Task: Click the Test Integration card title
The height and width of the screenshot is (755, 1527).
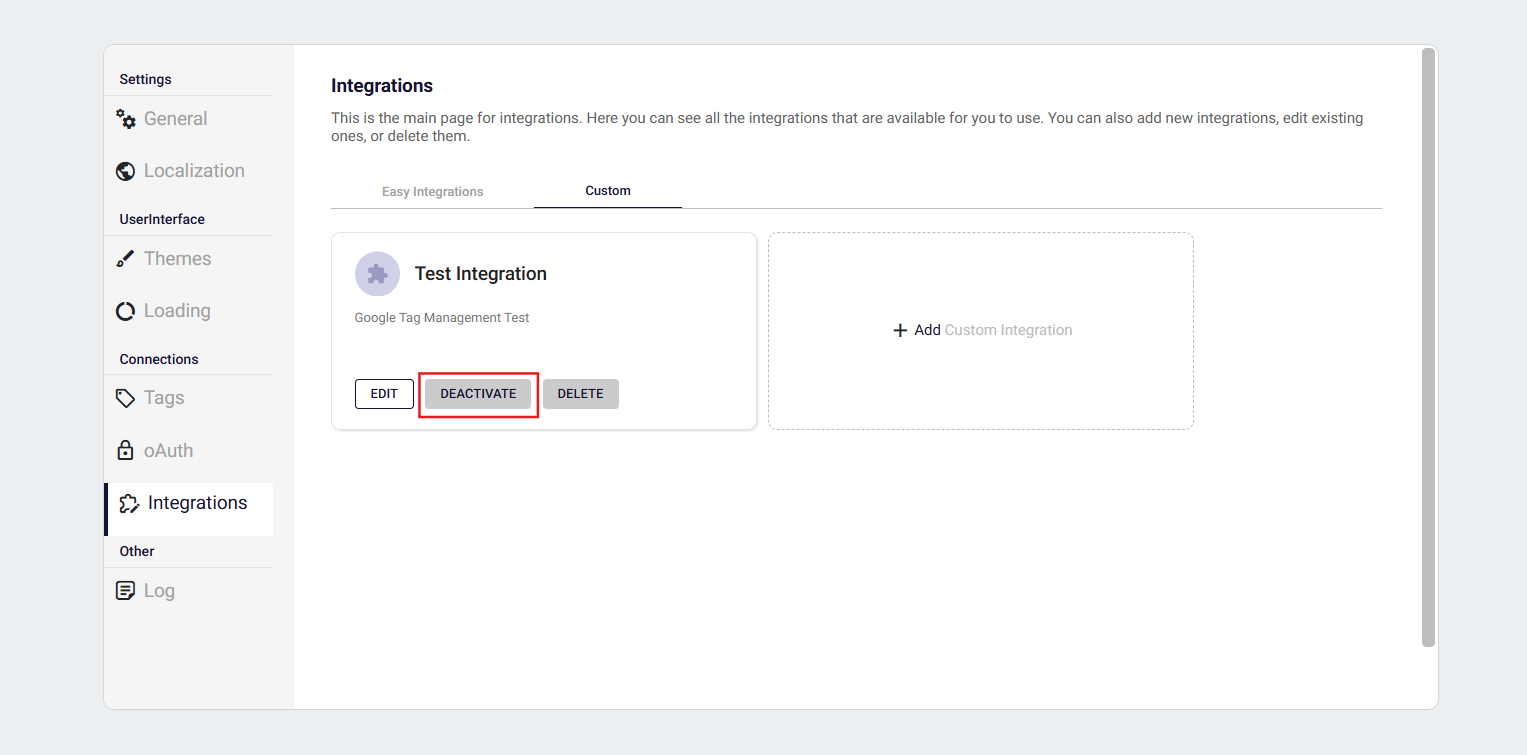Action: coord(480,274)
